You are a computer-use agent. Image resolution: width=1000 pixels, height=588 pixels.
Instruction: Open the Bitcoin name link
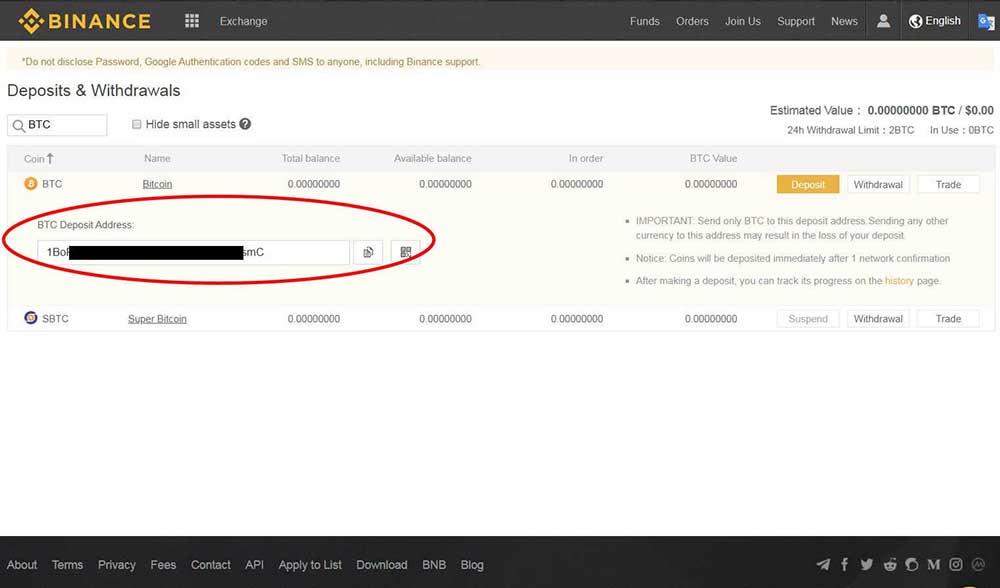(x=157, y=184)
